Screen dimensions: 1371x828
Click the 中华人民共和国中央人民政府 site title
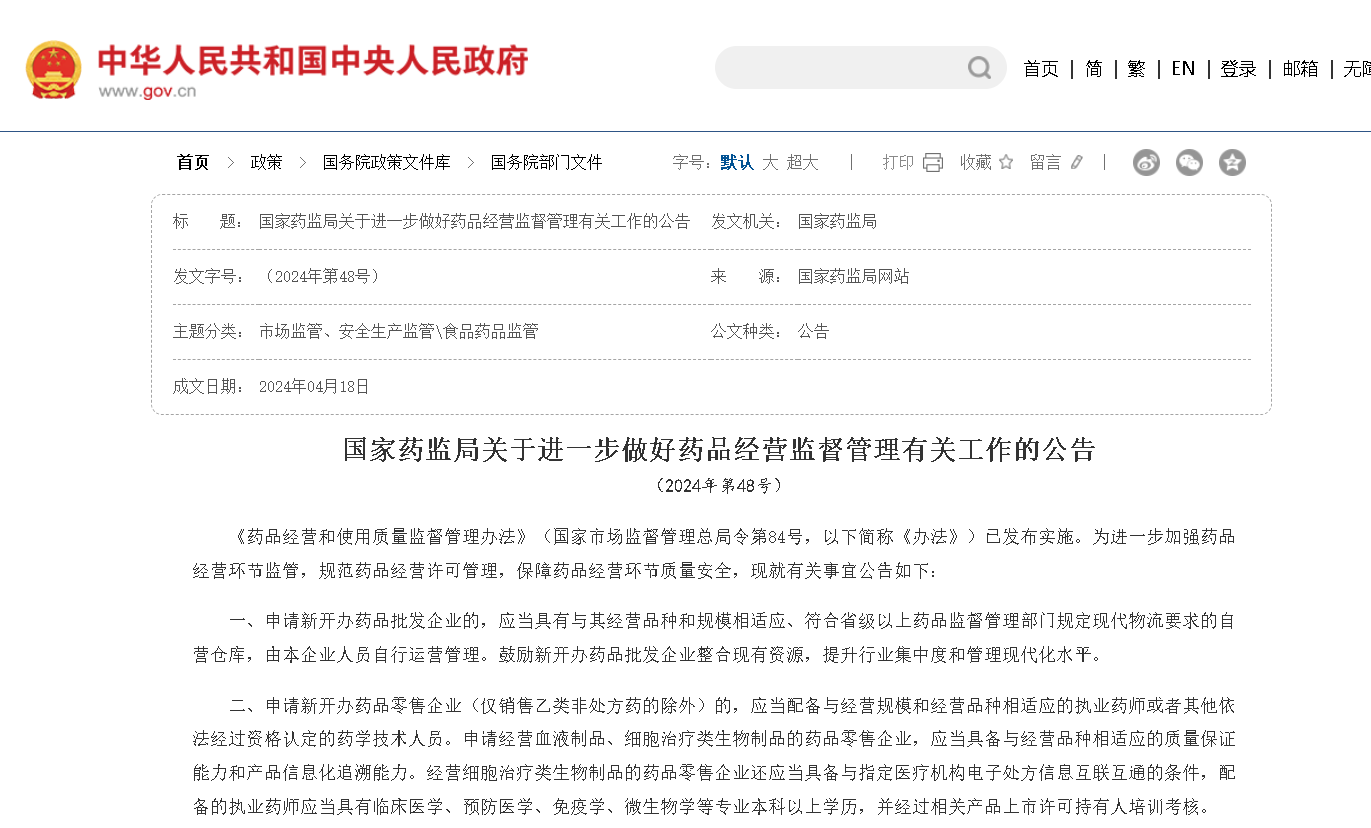click(312, 61)
